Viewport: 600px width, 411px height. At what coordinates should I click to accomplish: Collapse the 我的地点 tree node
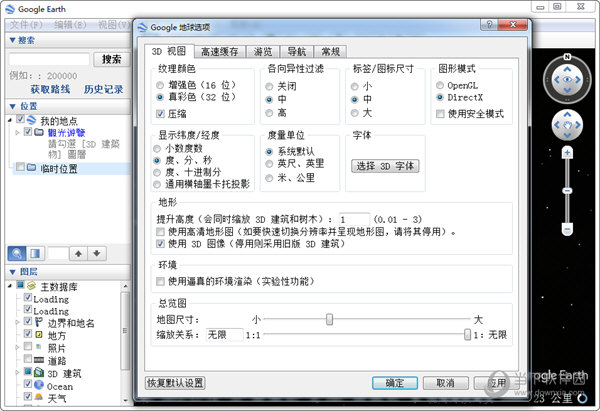click(x=10, y=121)
